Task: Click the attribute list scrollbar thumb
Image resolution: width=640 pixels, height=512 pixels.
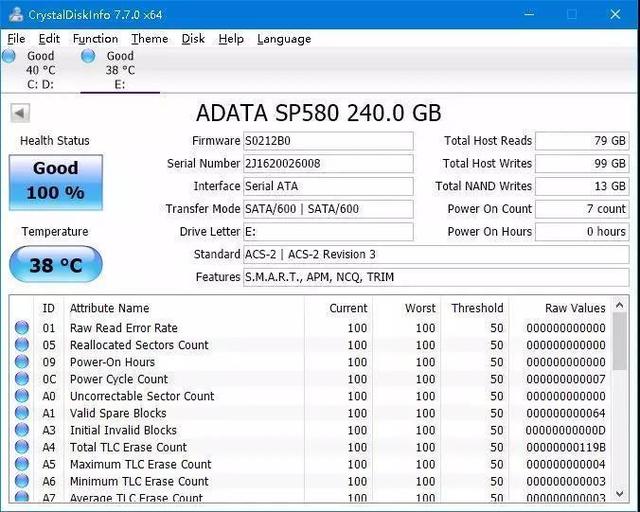Action: click(620, 341)
